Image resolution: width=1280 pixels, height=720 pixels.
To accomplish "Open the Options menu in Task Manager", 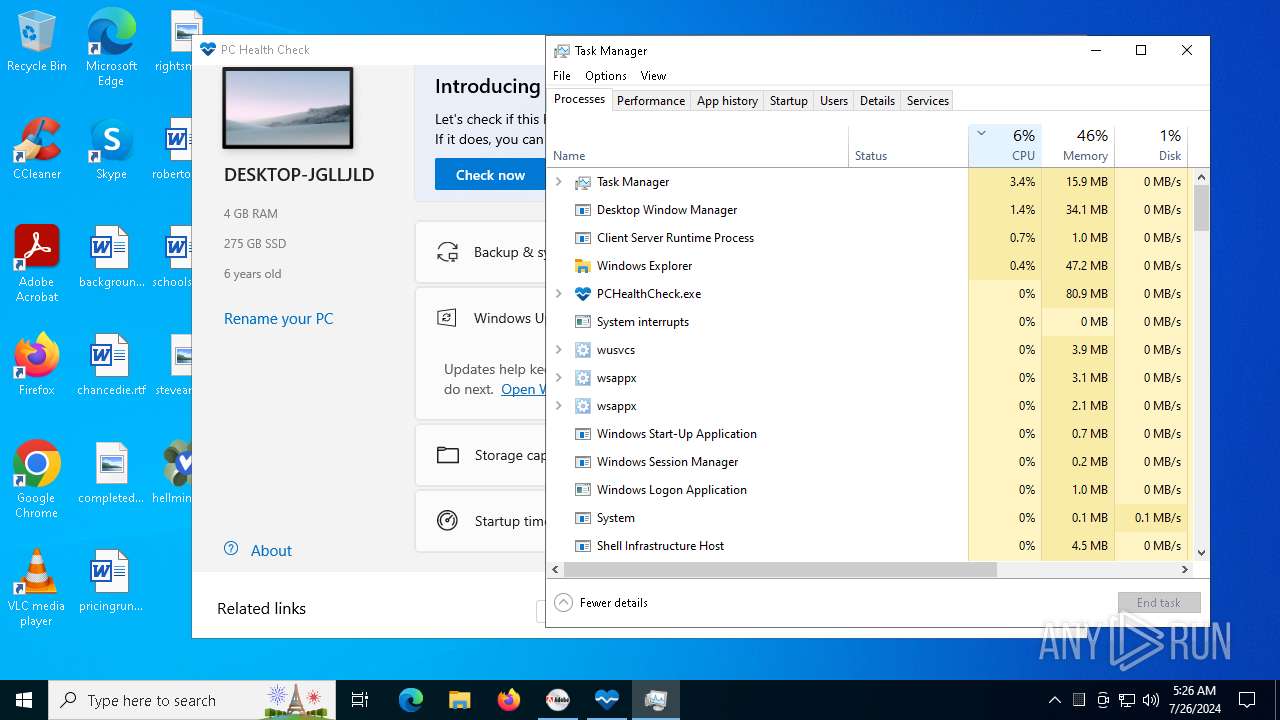I will point(606,76).
